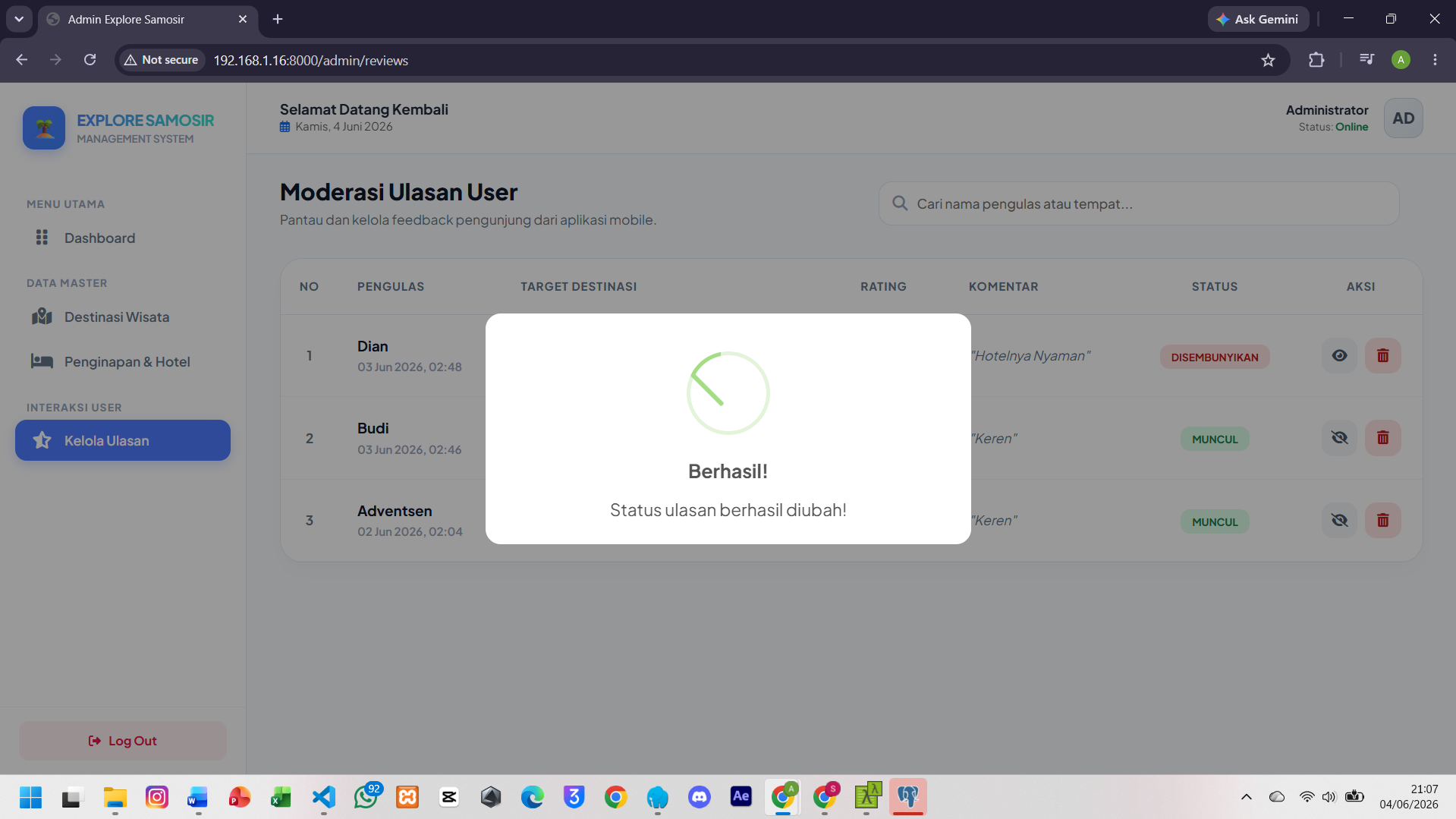This screenshot has height=819, width=1456.
Task: Click the search magnifier icon
Action: (x=900, y=203)
